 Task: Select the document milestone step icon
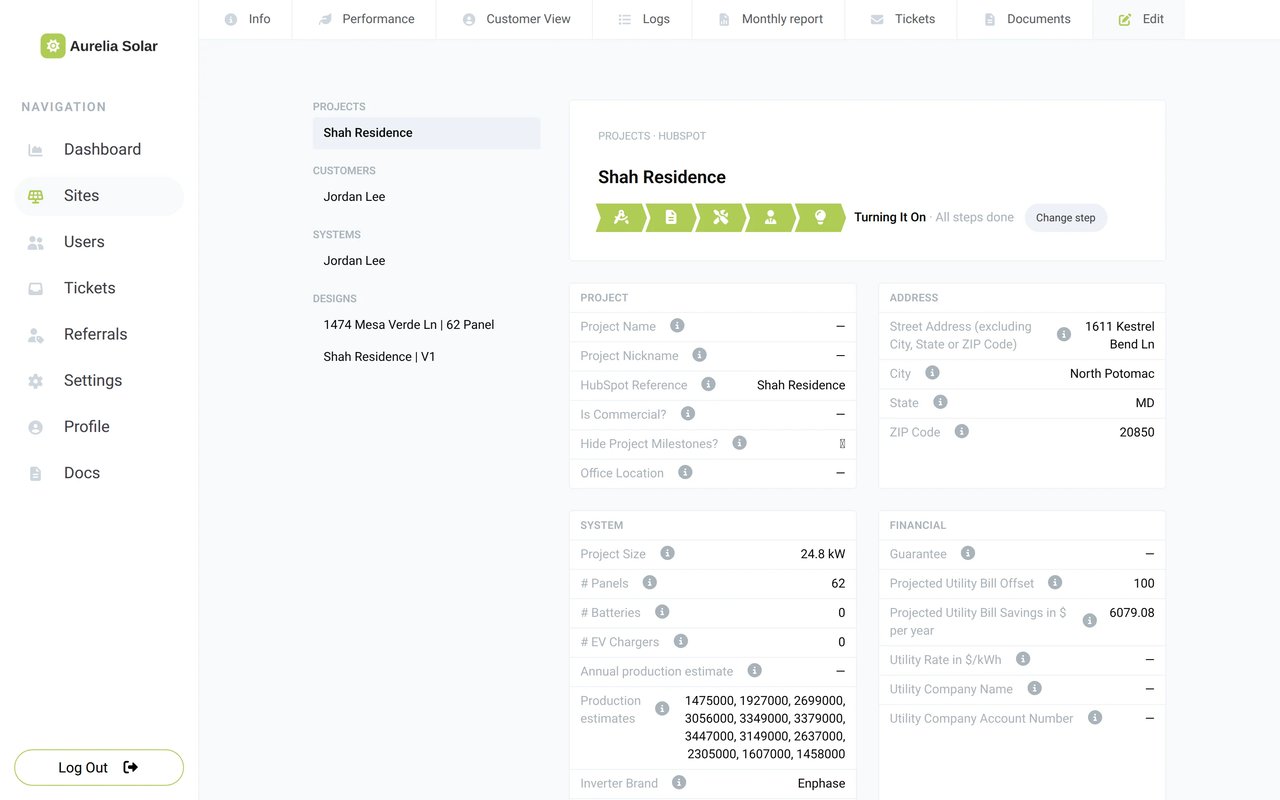671,217
